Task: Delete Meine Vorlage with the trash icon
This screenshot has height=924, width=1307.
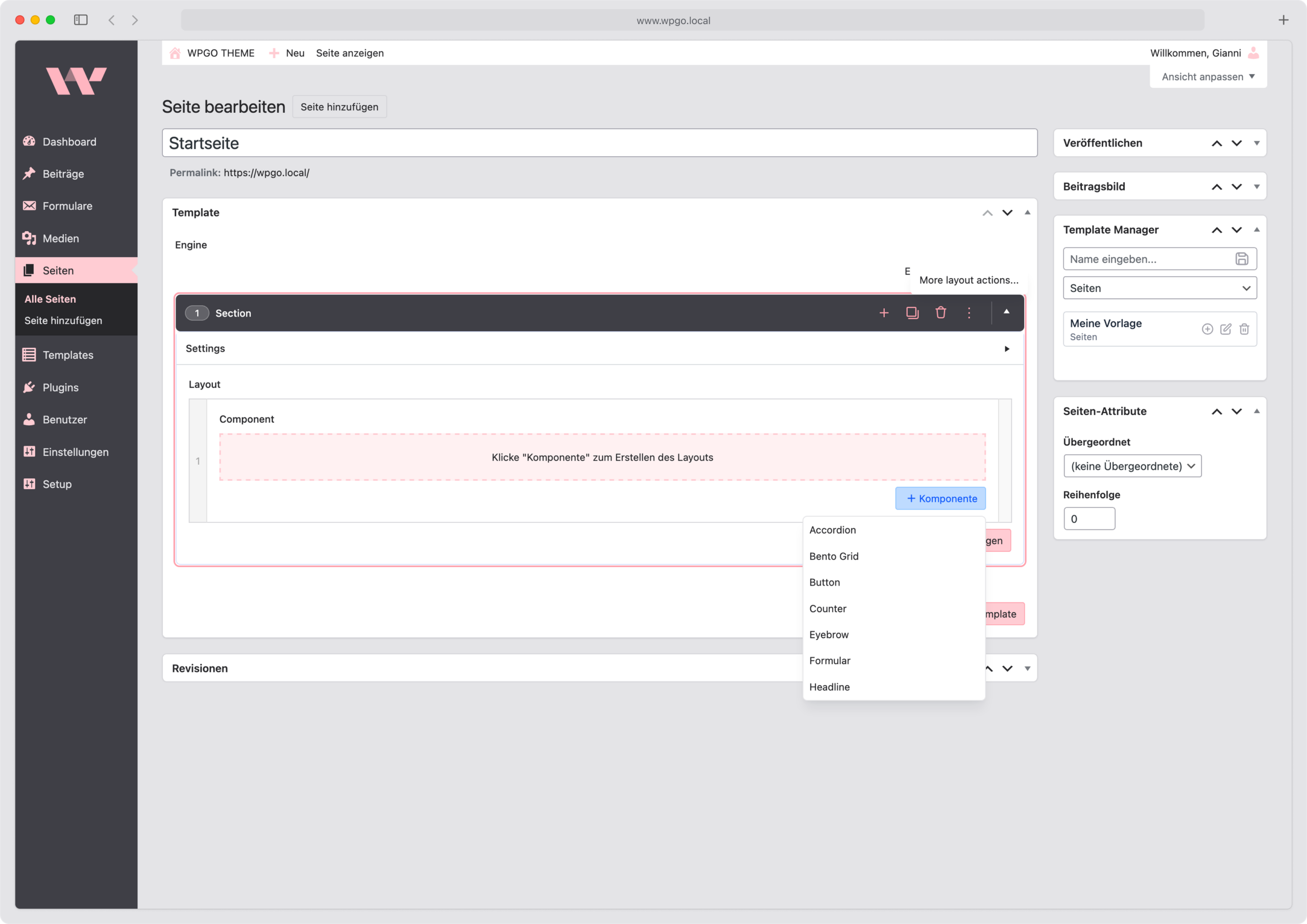Action: (x=1244, y=329)
